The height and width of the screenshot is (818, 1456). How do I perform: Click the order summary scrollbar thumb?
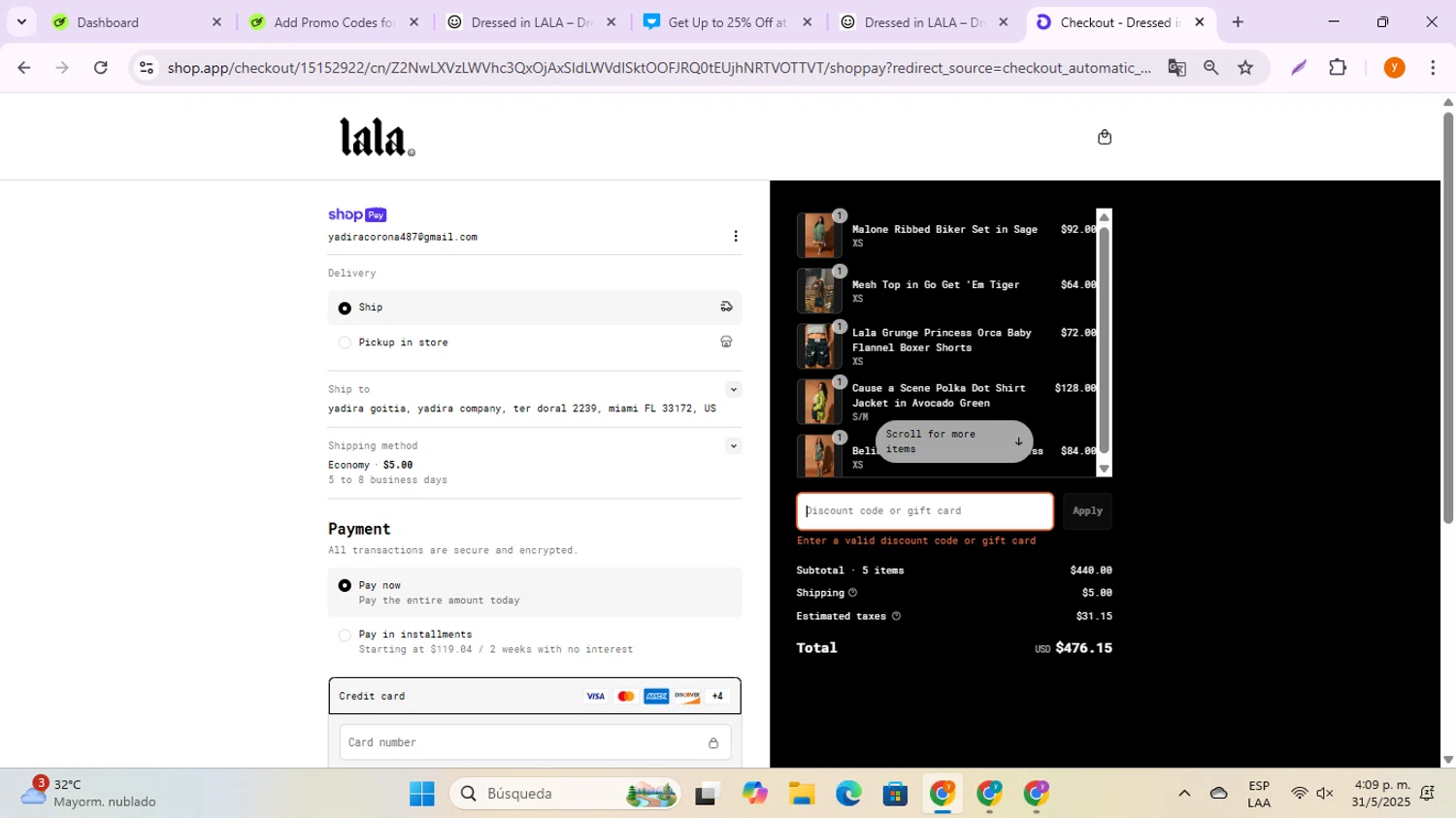(1104, 340)
